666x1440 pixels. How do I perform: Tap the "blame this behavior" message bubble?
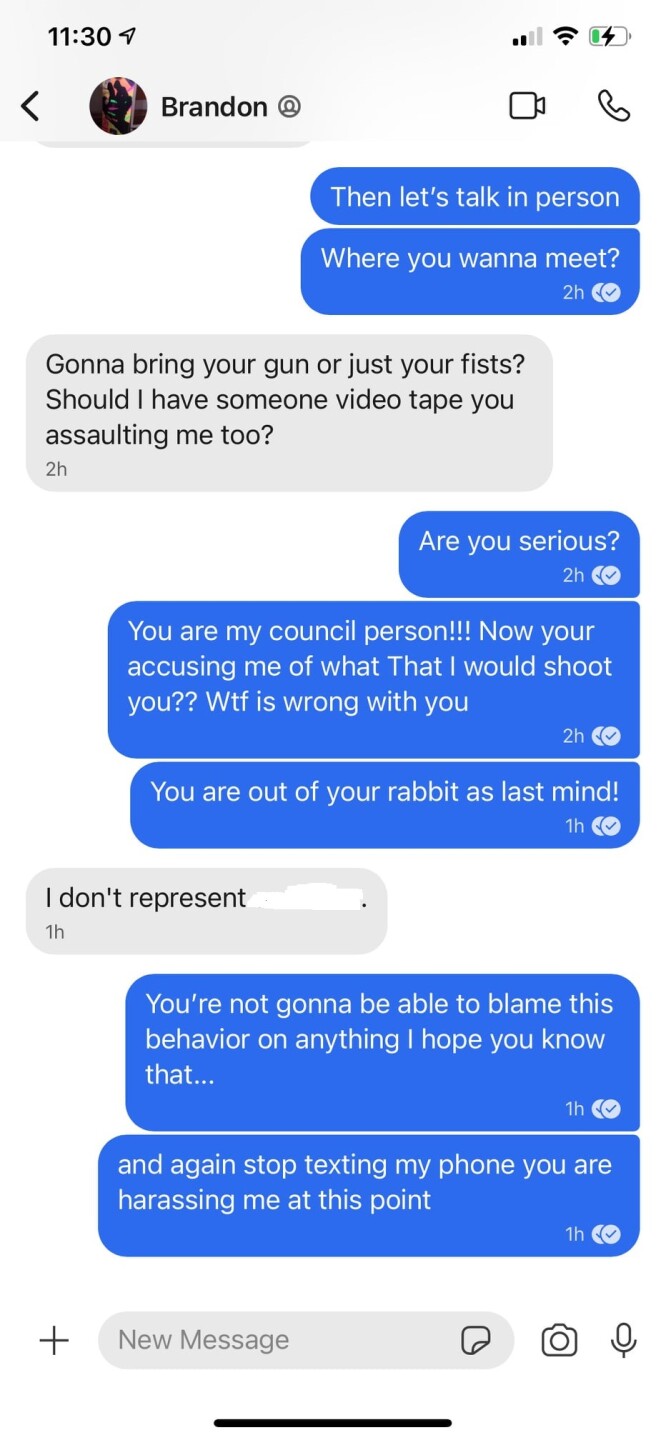(383, 1052)
